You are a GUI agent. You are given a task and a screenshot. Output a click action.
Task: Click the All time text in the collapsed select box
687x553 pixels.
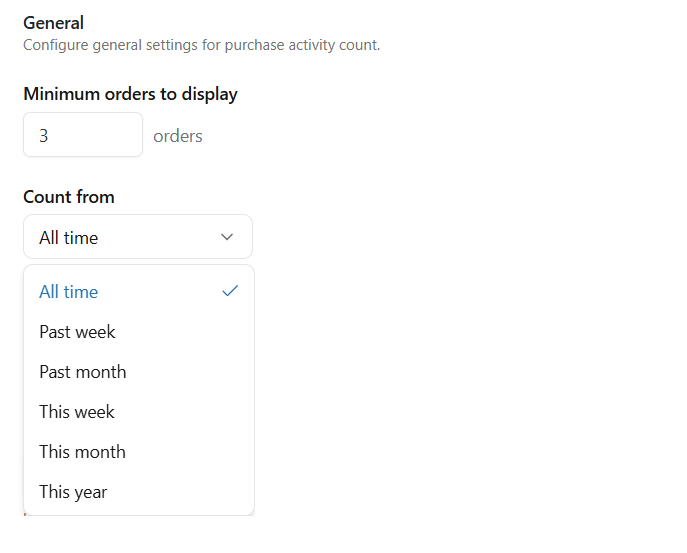69,238
